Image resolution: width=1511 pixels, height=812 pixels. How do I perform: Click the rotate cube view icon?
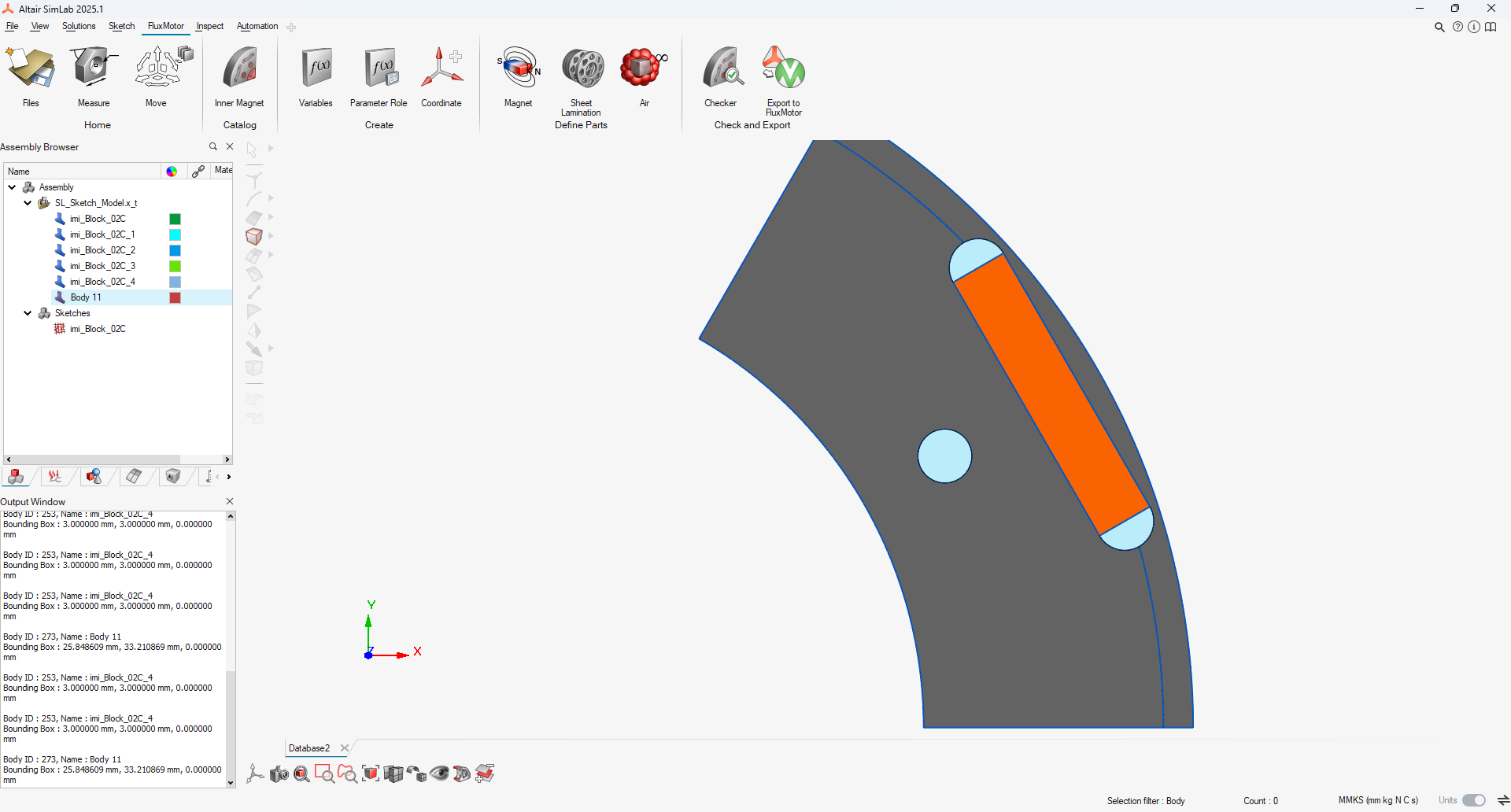coord(416,773)
